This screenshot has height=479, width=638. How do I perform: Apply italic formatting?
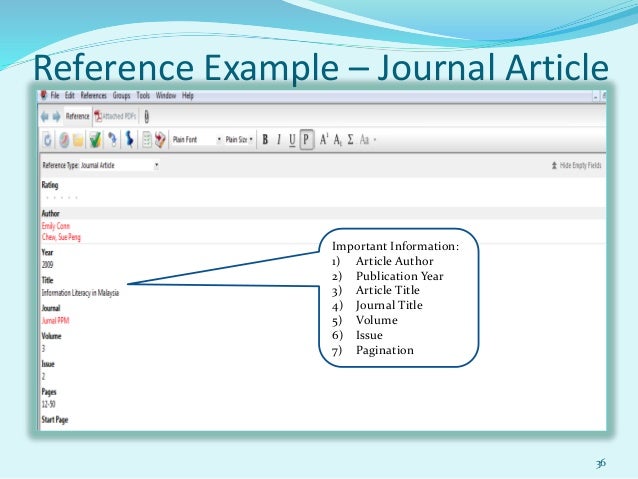[x=279, y=140]
